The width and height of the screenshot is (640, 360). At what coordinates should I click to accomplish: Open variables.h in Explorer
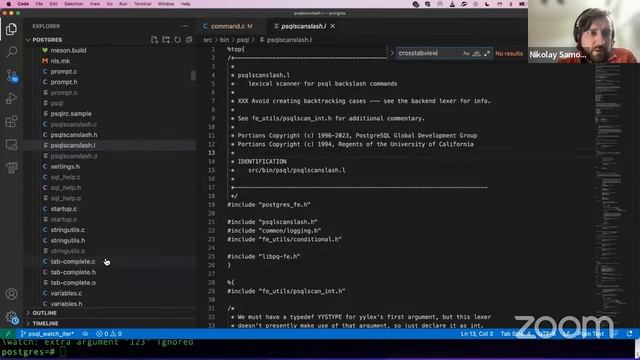(x=67, y=304)
